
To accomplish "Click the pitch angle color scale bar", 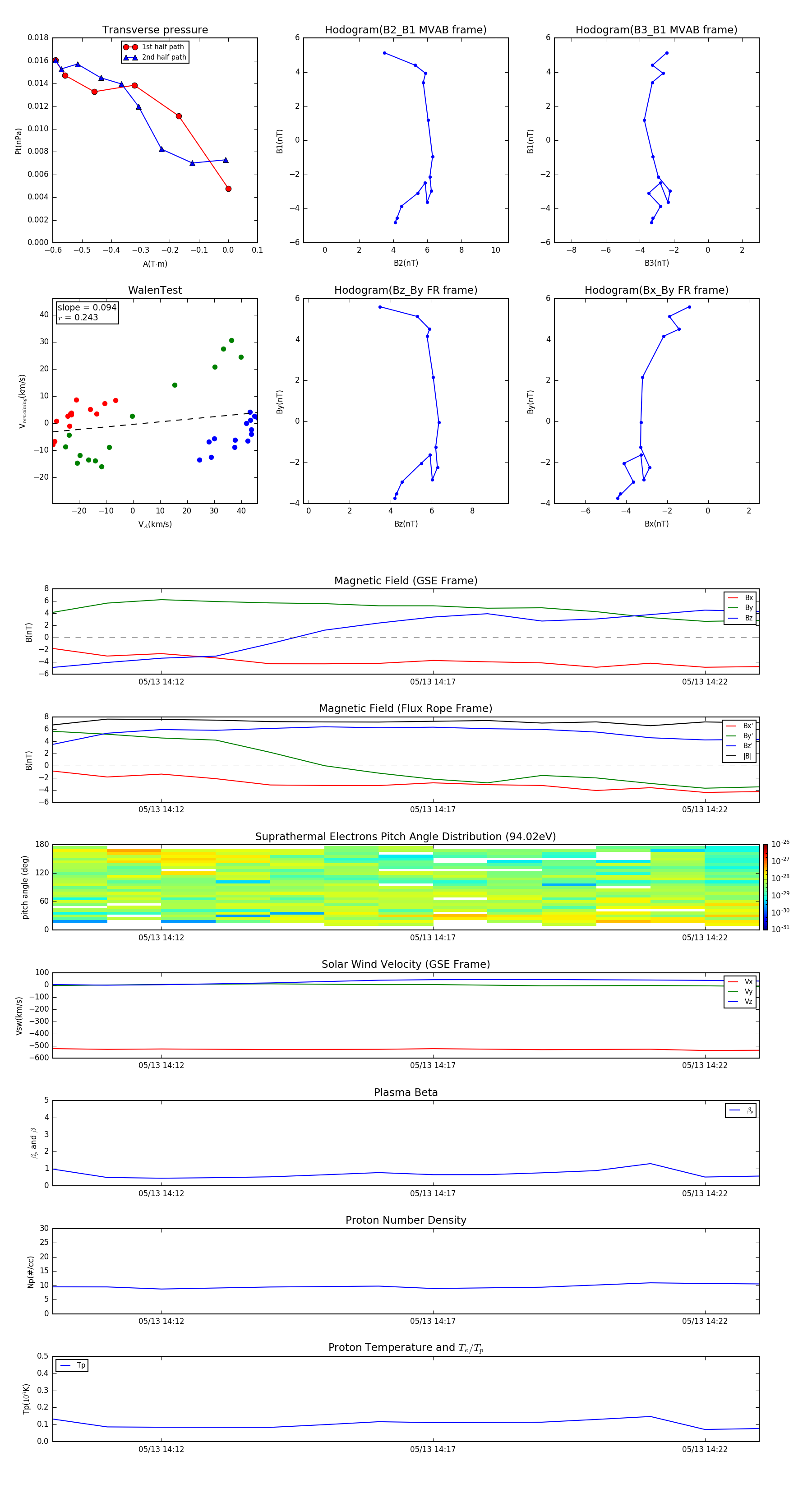I will (x=765, y=887).
